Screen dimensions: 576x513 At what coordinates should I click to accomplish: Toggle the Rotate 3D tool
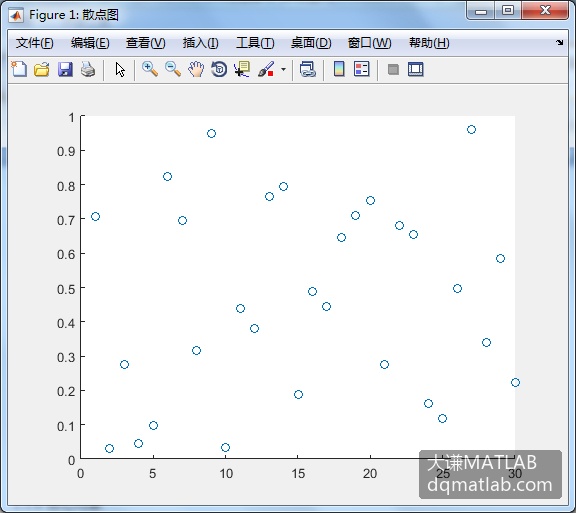pyautogui.click(x=219, y=69)
